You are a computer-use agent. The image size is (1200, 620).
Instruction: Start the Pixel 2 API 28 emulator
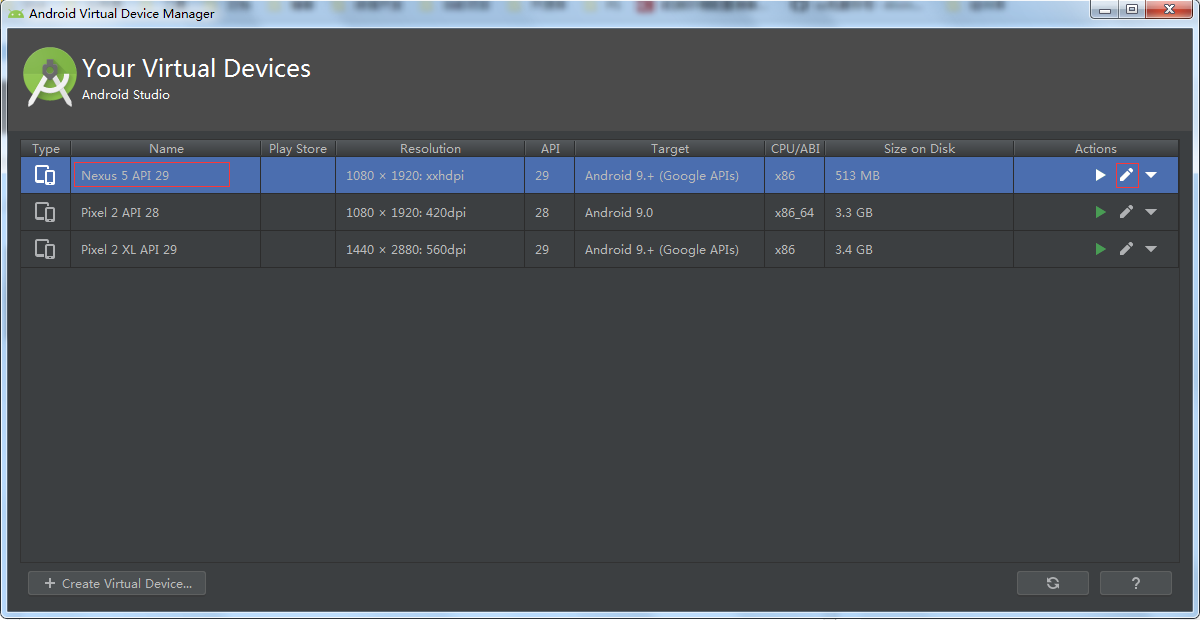pyautogui.click(x=1100, y=212)
